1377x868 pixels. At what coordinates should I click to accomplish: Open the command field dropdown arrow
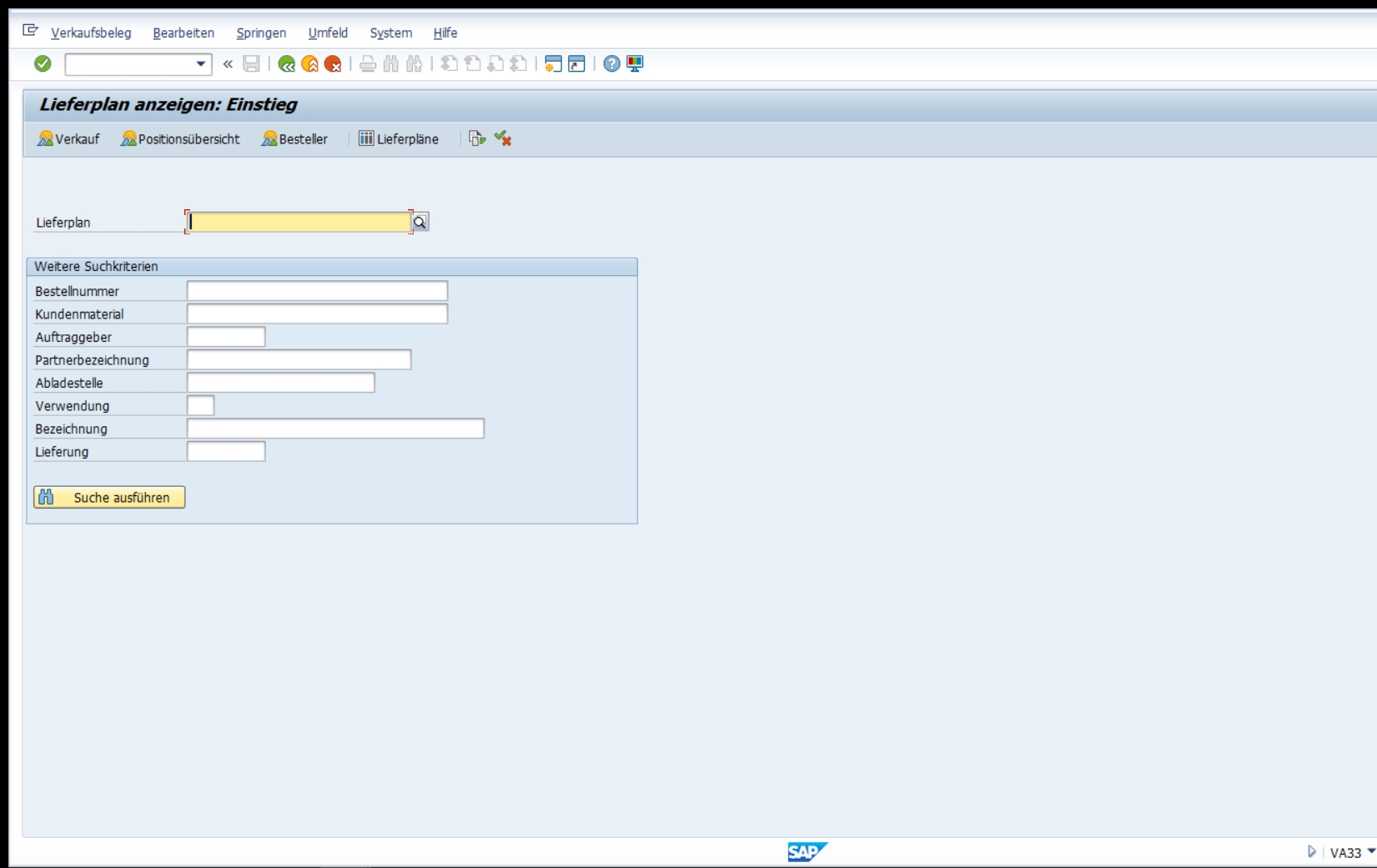point(201,64)
